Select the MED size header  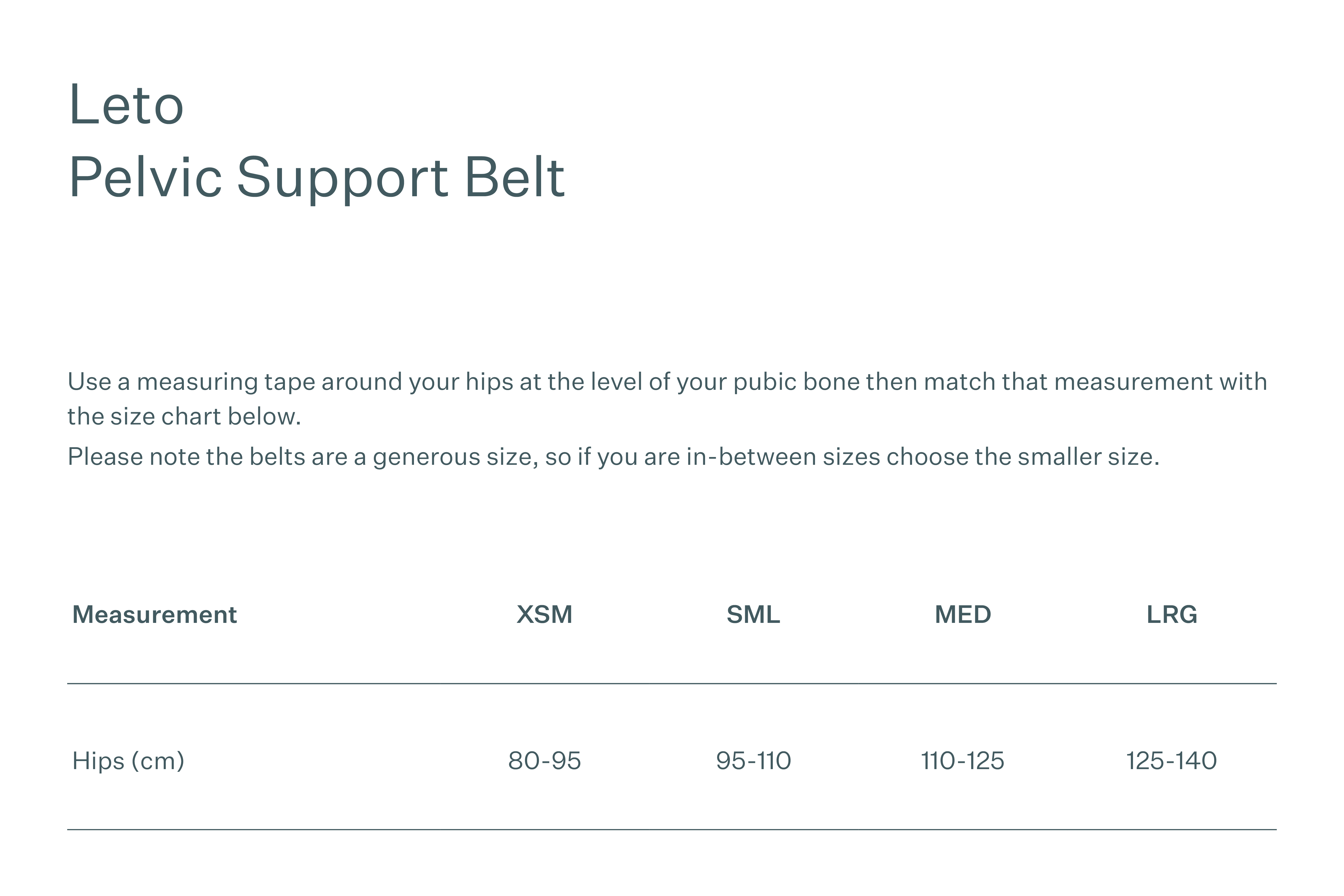963,615
